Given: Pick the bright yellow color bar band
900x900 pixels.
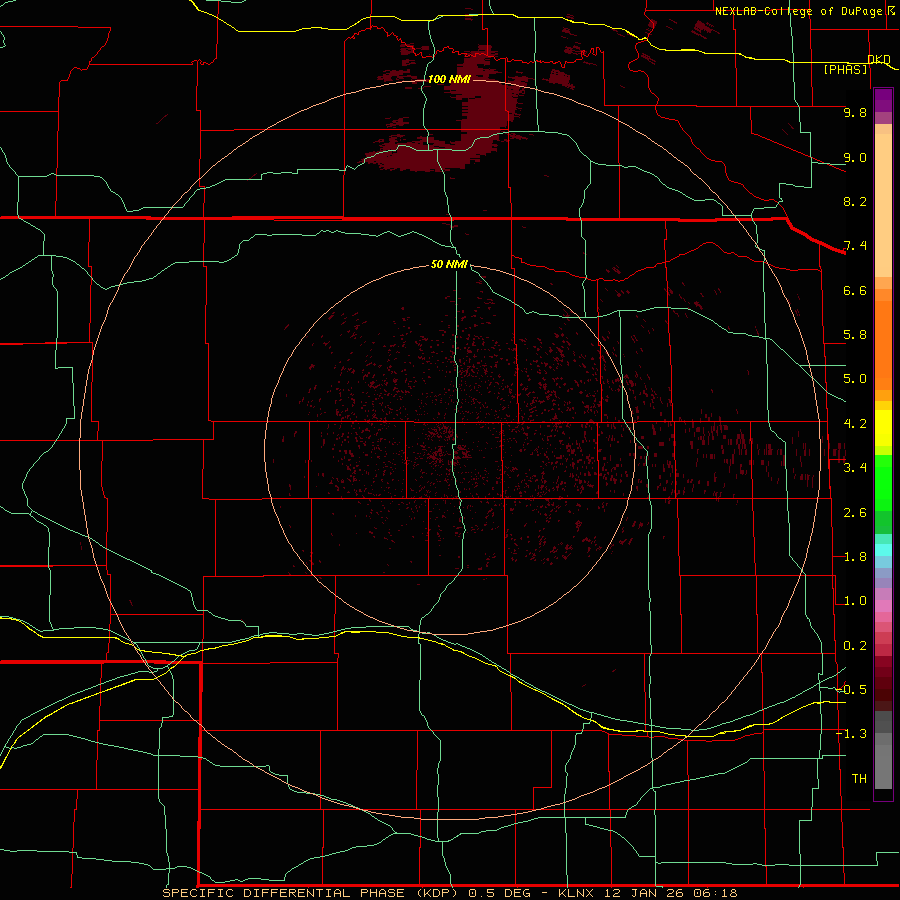Looking at the screenshot, I should tap(883, 428).
